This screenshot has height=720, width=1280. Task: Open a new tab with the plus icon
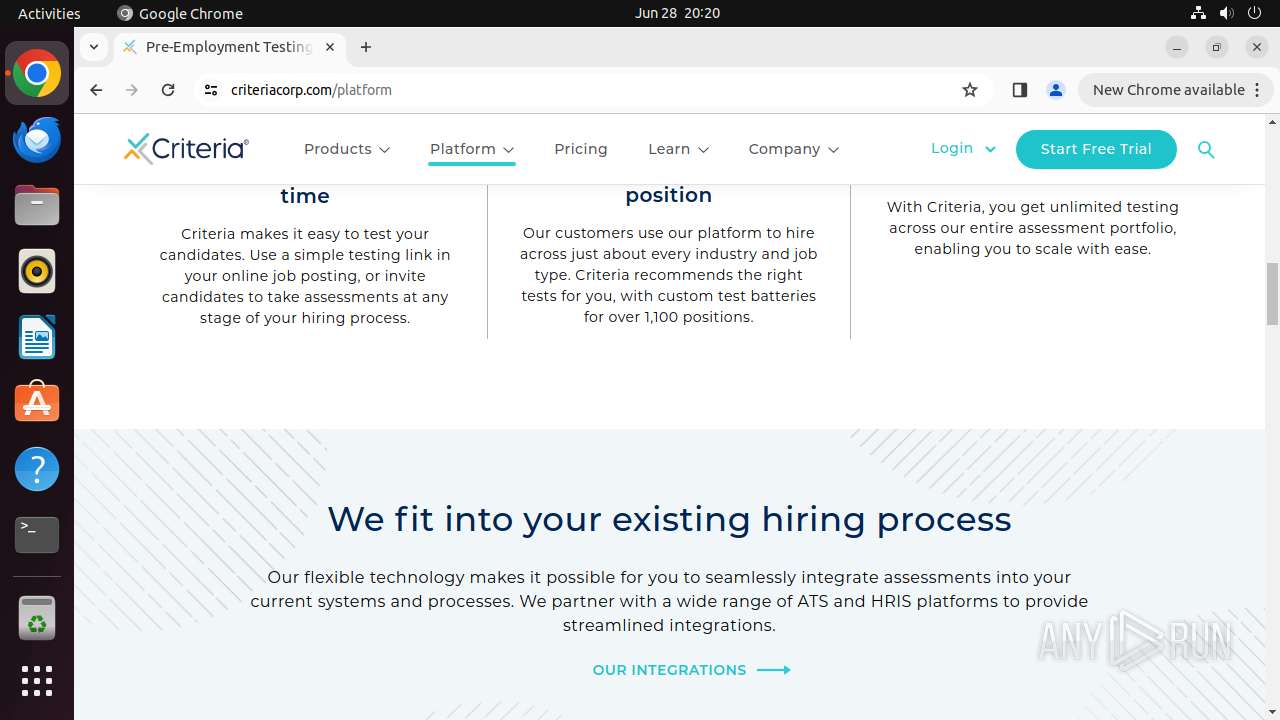tap(366, 47)
